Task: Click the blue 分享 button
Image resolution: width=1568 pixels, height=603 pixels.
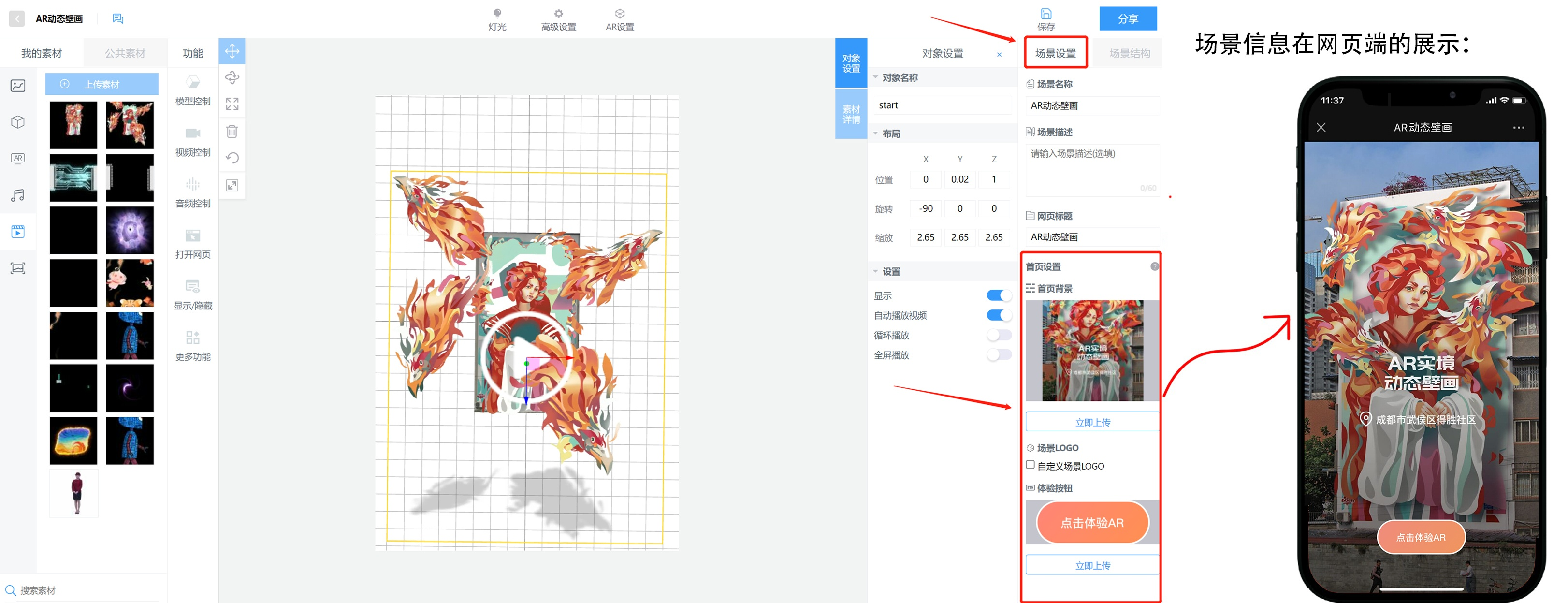Action: tap(1127, 19)
